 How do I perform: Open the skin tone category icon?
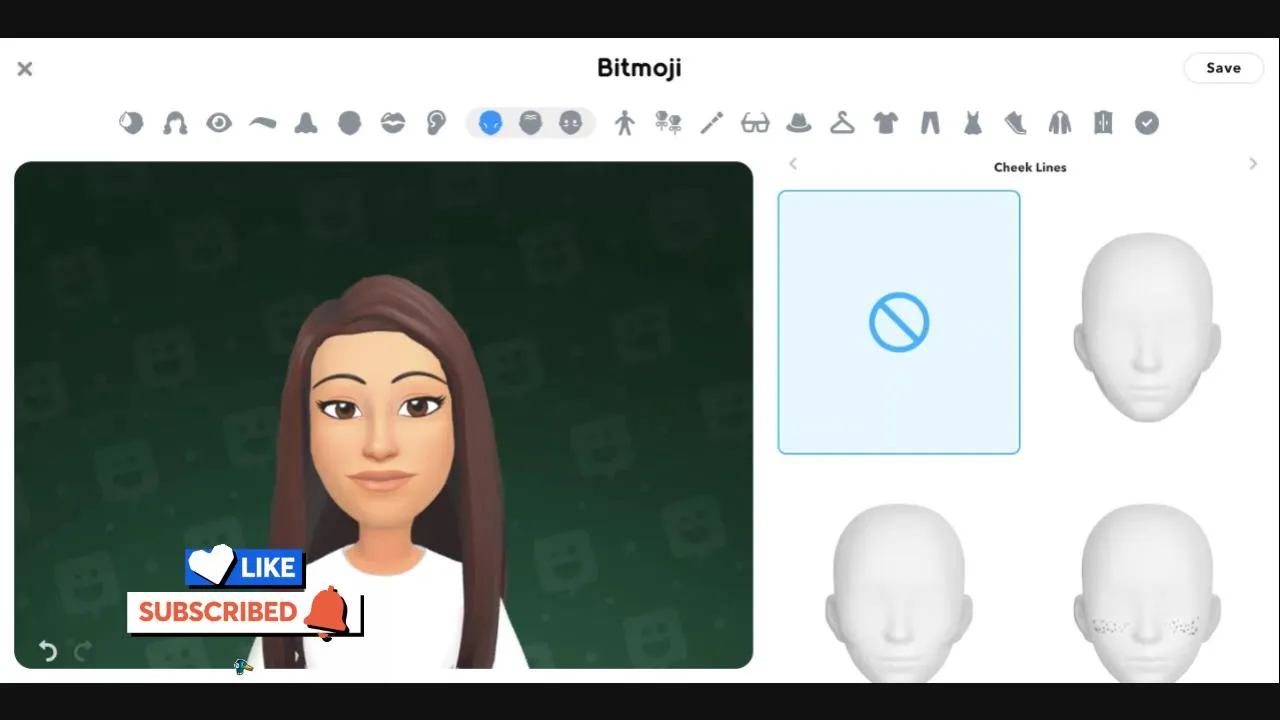point(131,123)
